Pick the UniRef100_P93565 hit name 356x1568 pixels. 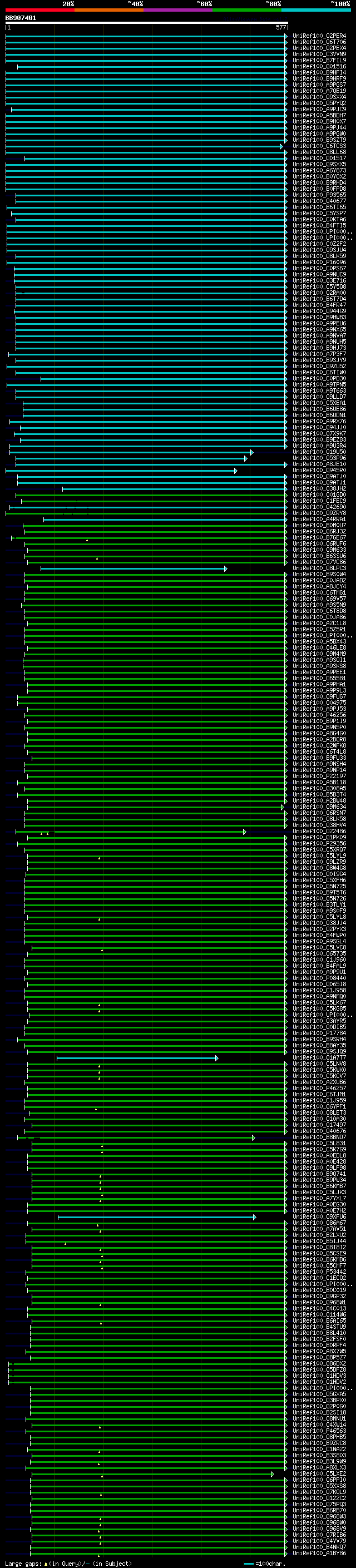[319, 195]
